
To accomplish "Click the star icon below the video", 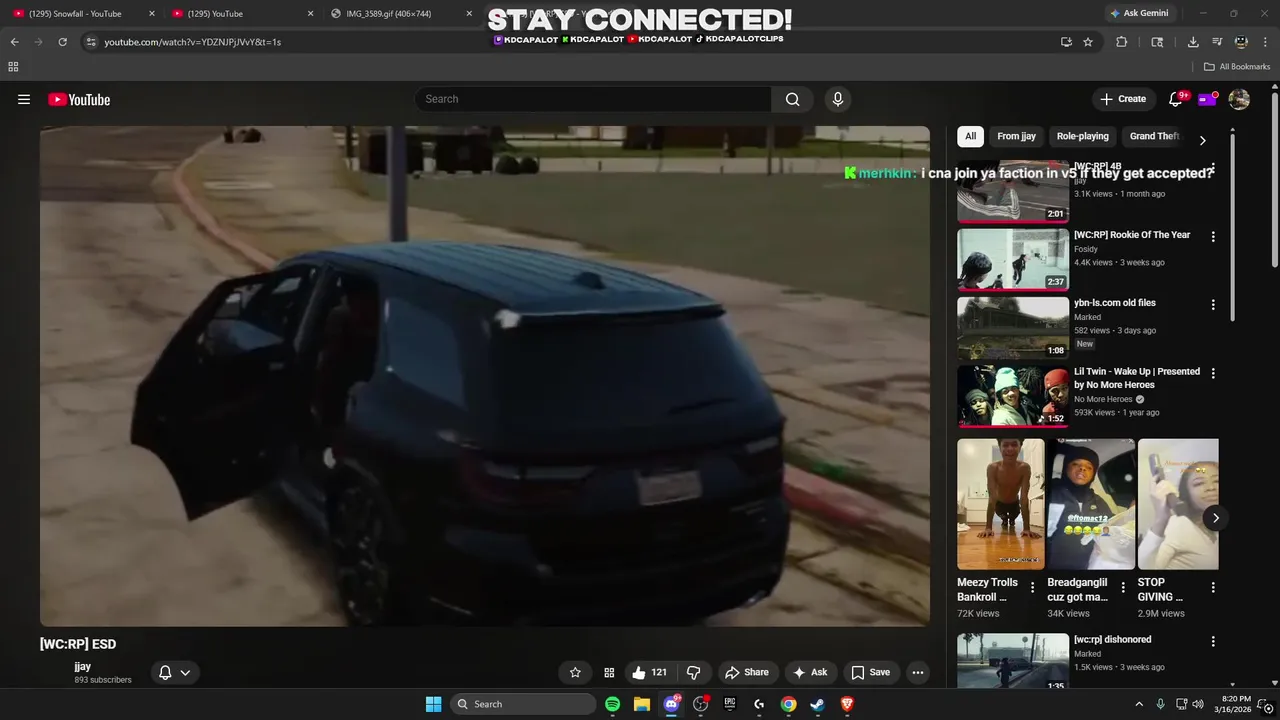I will [575, 672].
